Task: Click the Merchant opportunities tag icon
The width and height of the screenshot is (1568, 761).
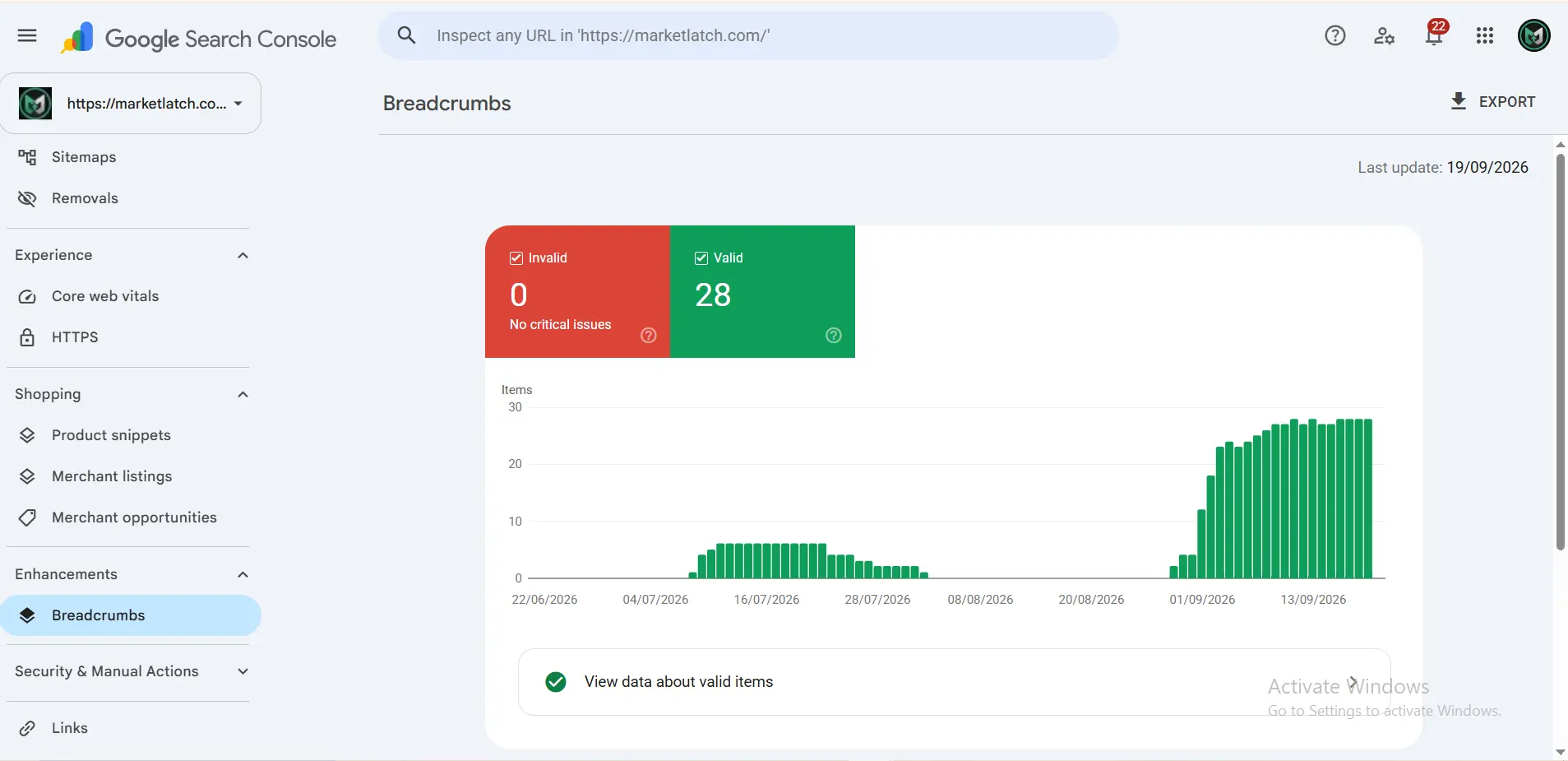Action: coord(27,517)
